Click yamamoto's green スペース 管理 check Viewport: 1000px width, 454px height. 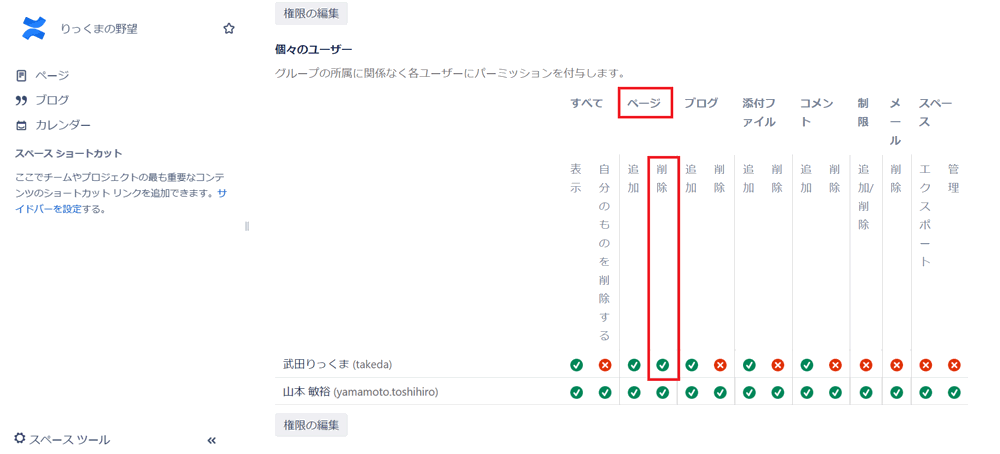[x=954, y=392]
